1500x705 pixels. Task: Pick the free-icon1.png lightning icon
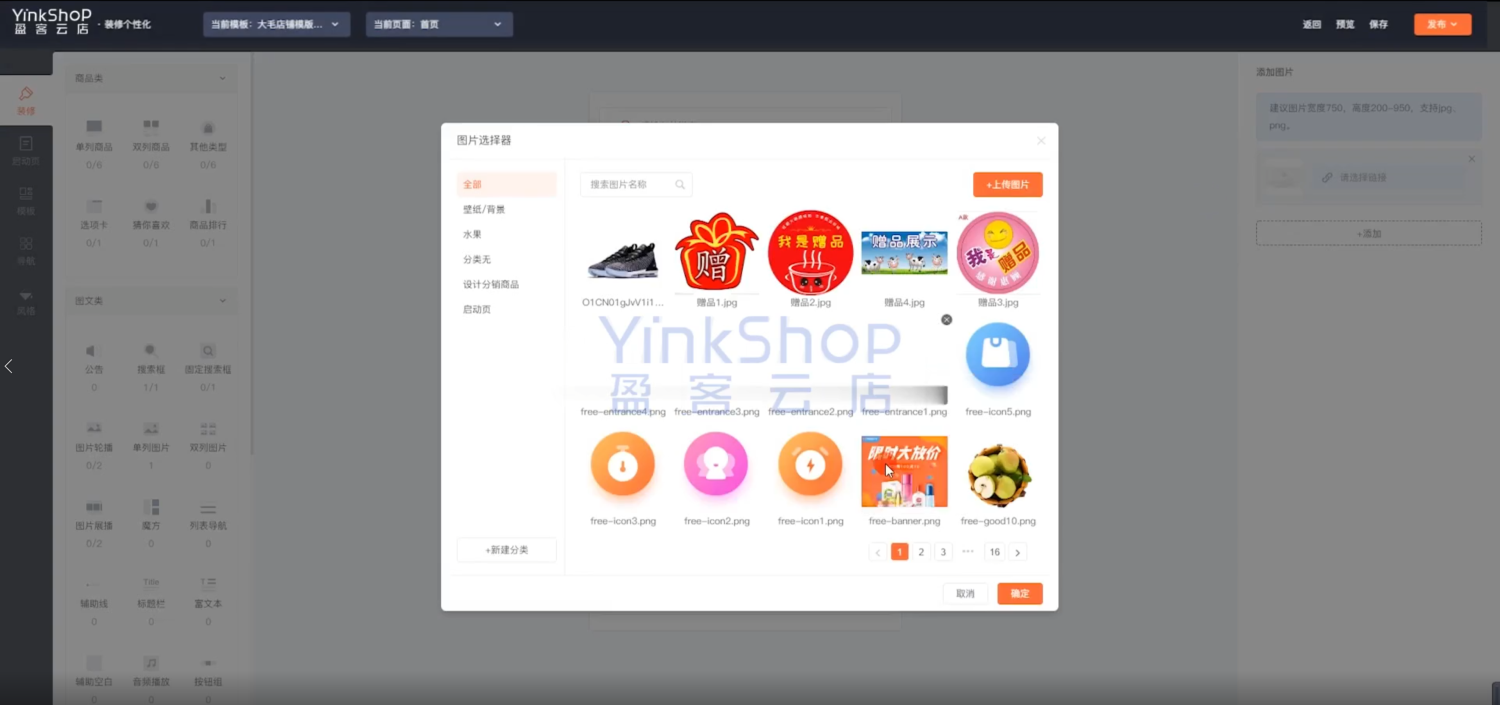[810, 464]
